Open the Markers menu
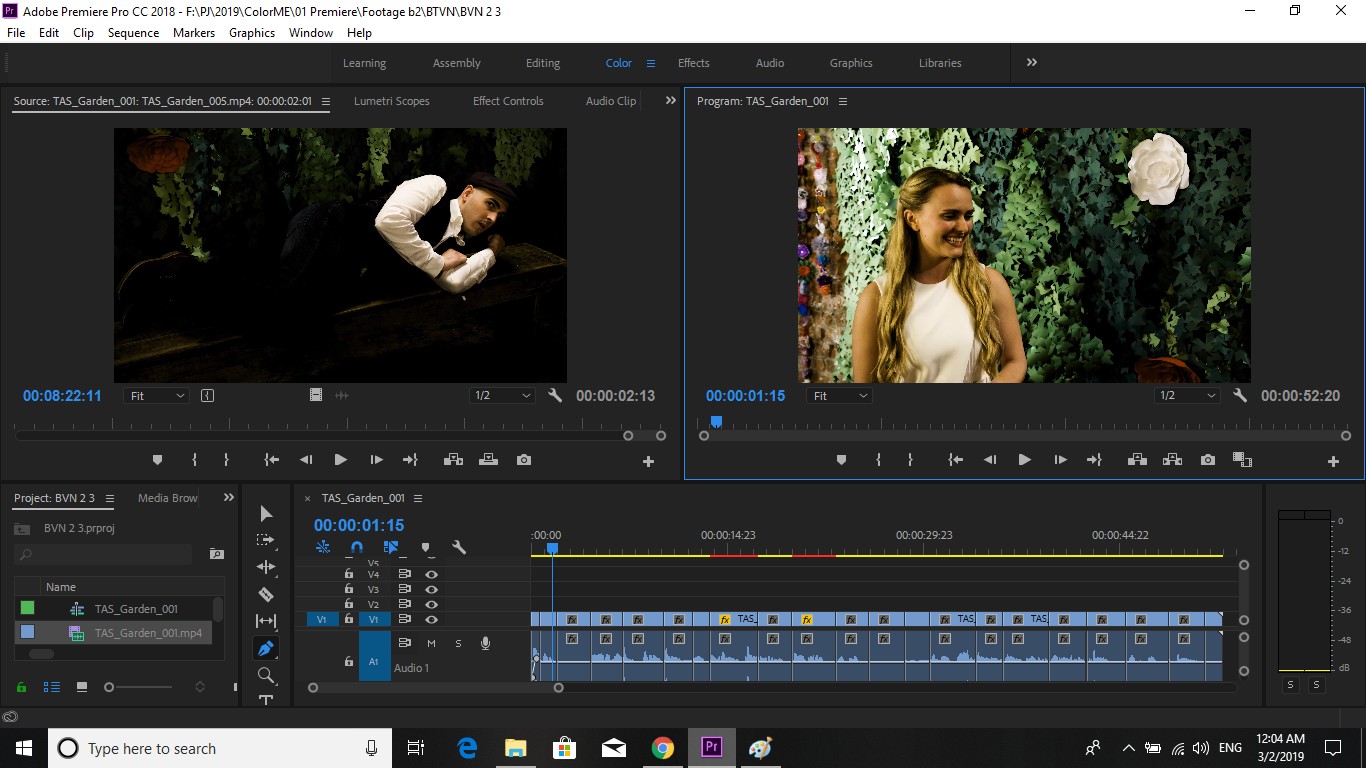Viewport: 1366px width, 768px height. tap(194, 33)
